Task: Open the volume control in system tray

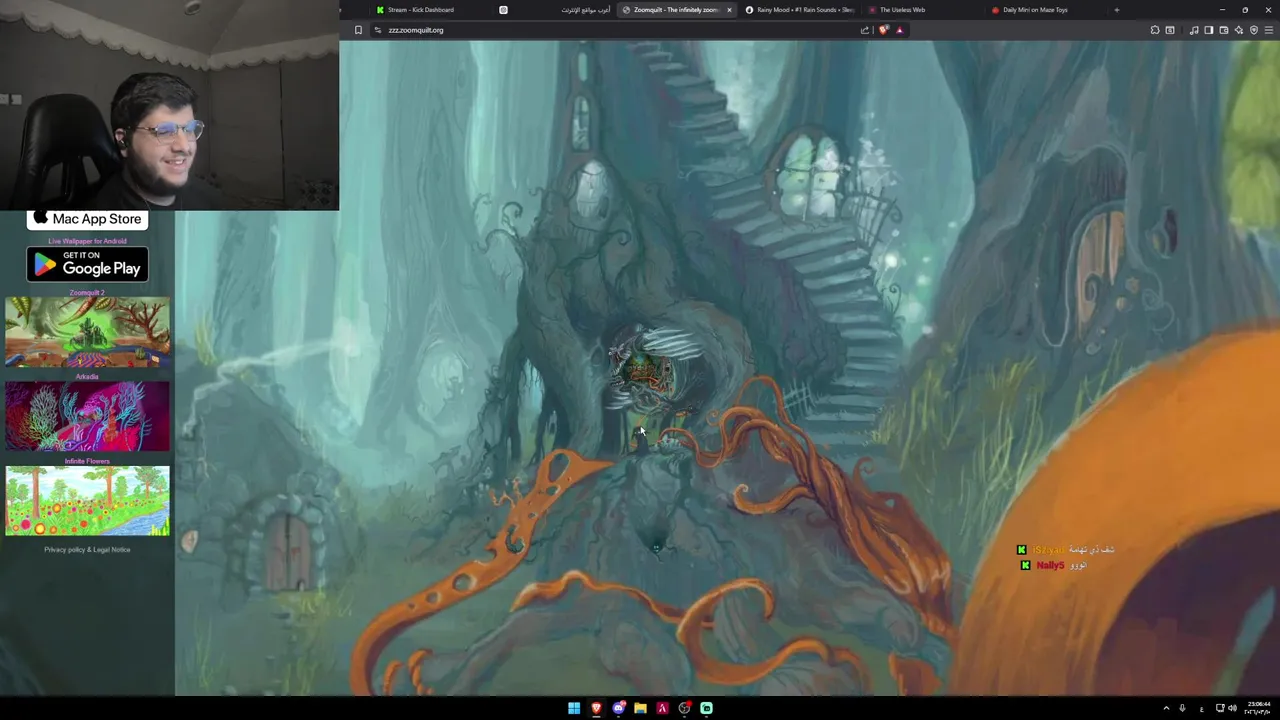Action: (1232, 708)
